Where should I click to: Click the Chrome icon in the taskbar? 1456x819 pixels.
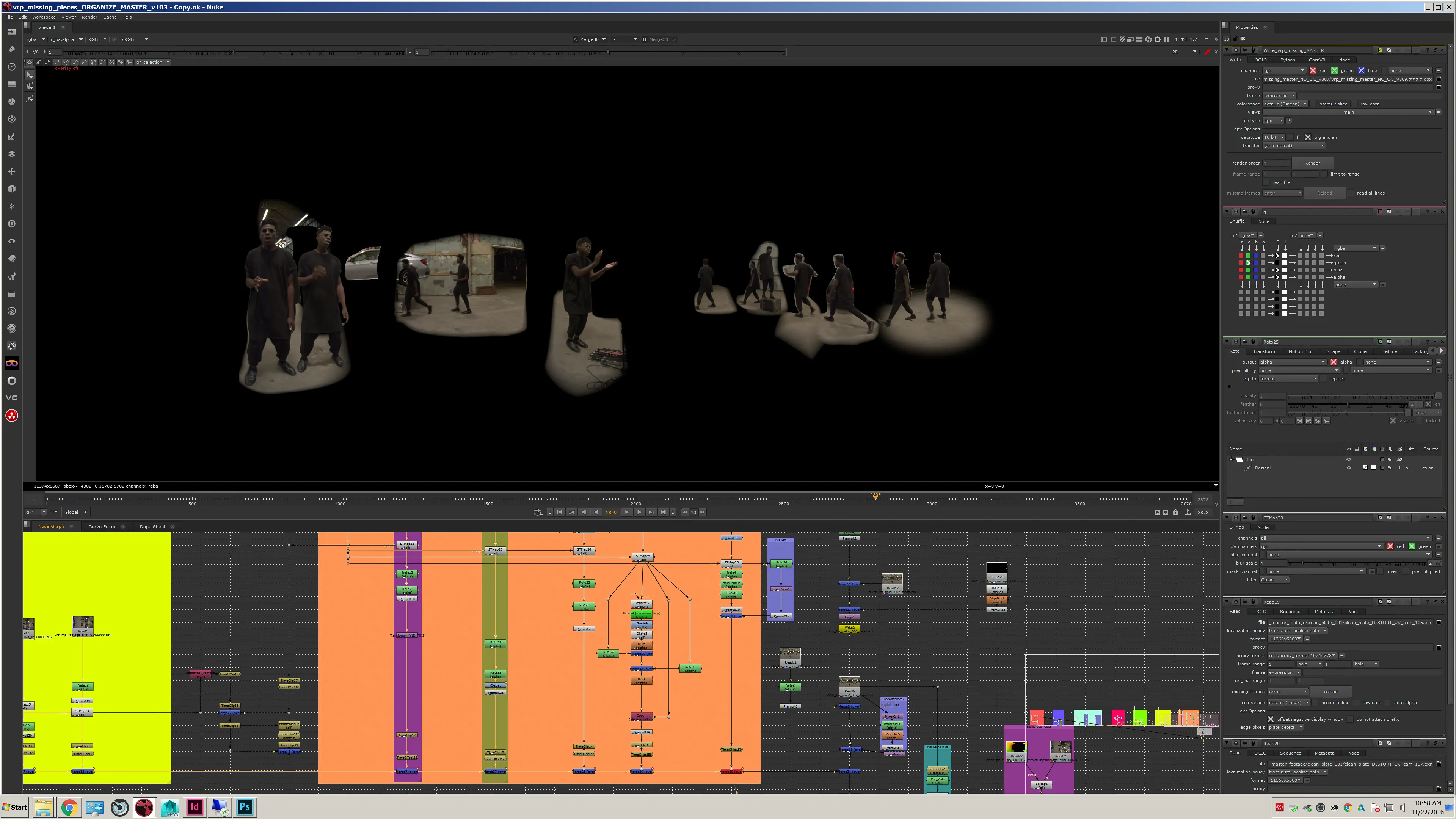point(69,807)
